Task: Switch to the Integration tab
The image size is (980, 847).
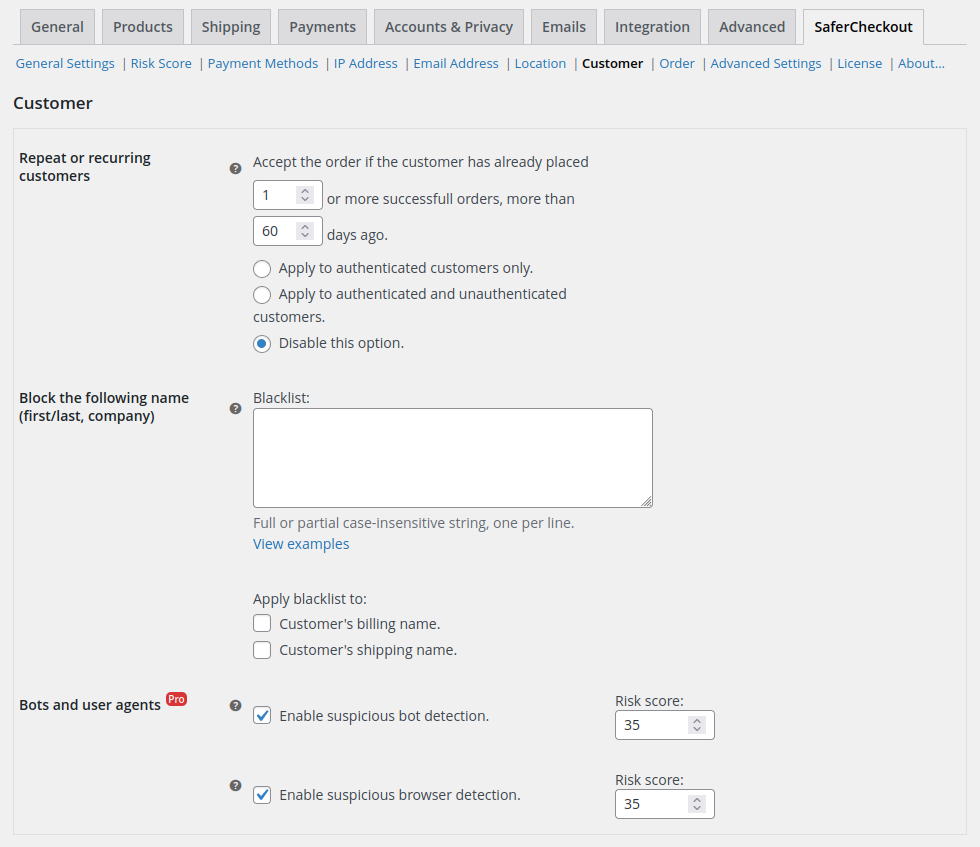Action: tap(652, 27)
